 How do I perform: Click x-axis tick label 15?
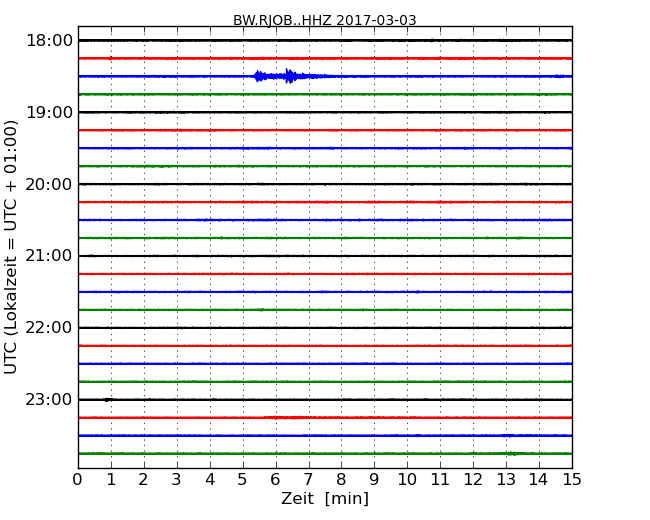click(x=572, y=480)
